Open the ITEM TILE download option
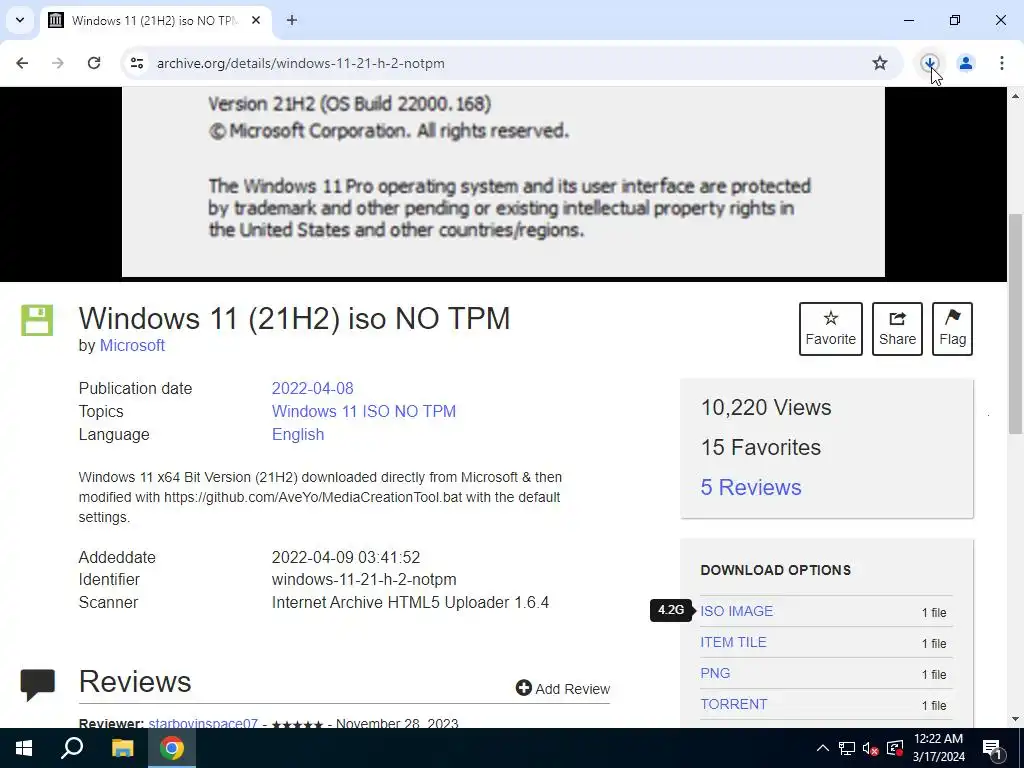The width and height of the screenshot is (1024, 768). (733, 642)
